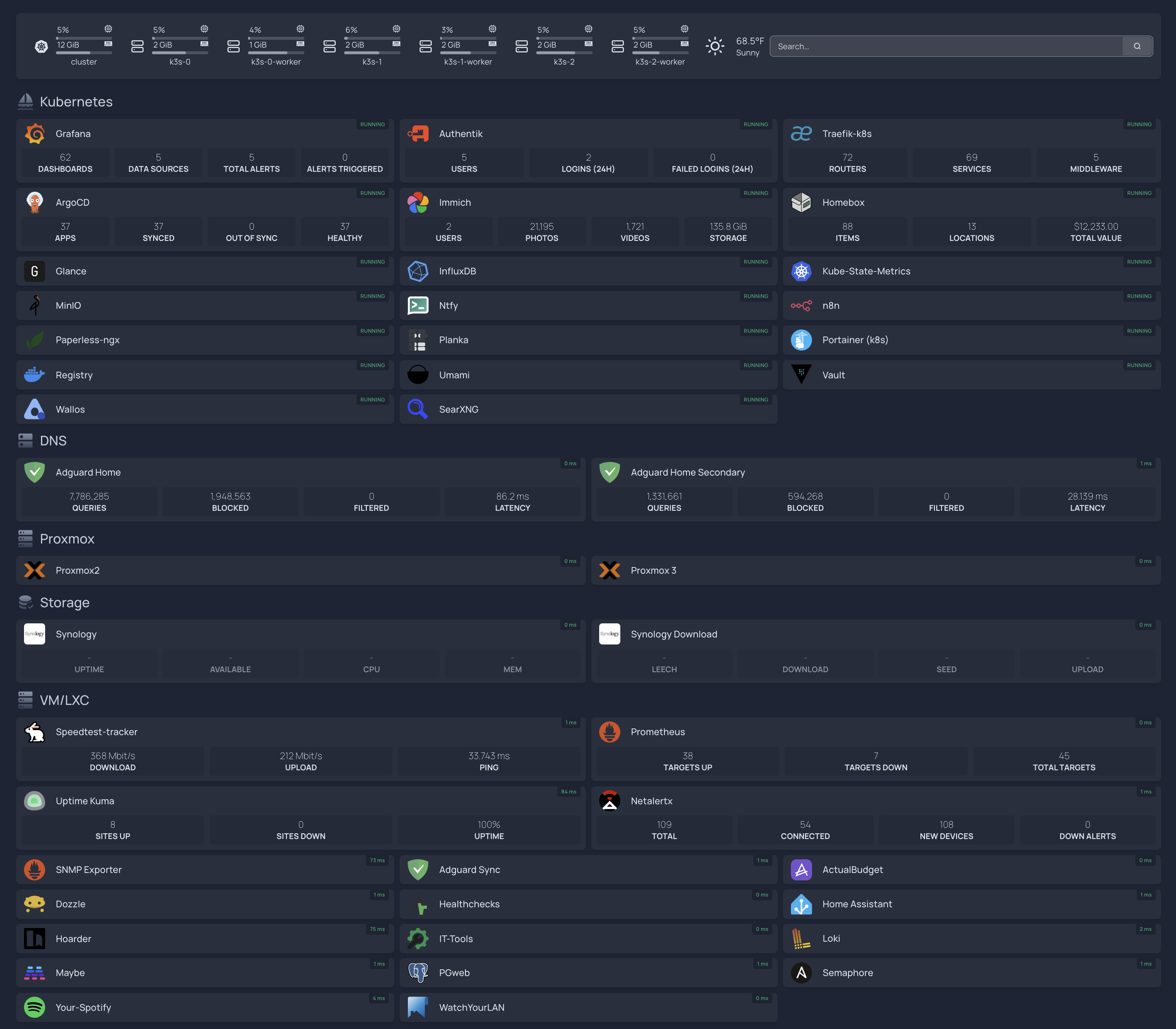
Task: Click the Home Assistant icon
Action: point(801,904)
